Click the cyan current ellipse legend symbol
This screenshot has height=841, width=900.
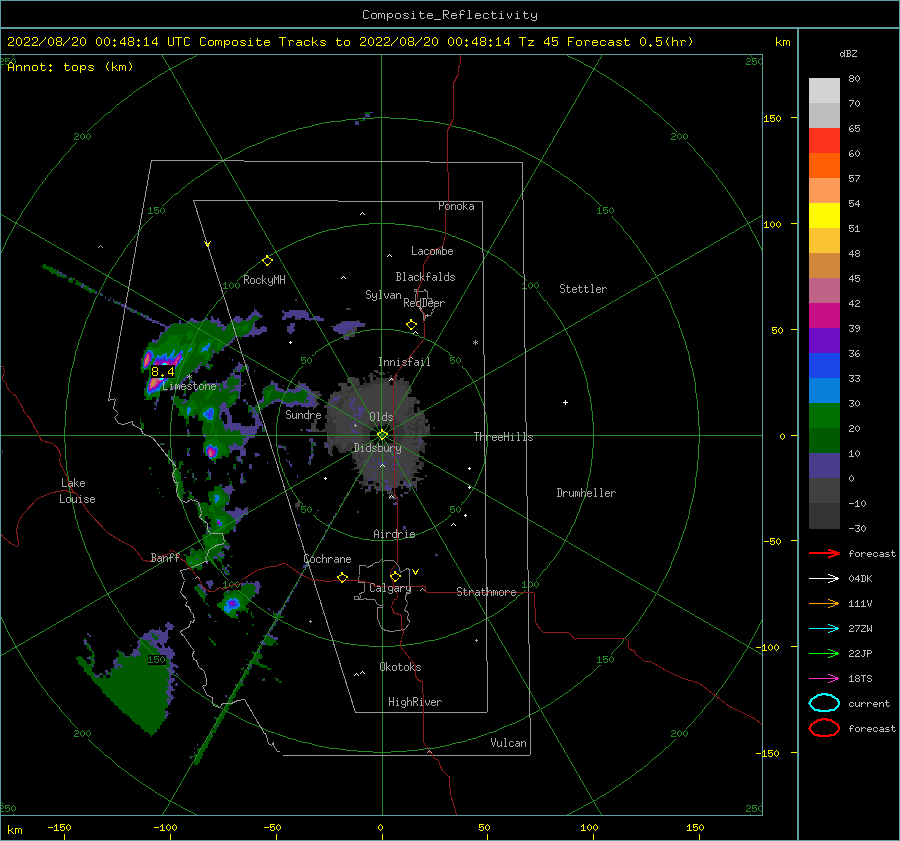click(824, 703)
